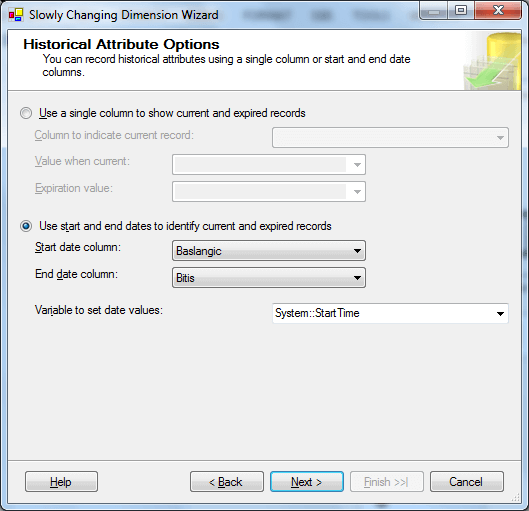Select the single column records radio option
Viewport: 529px width, 511px height.
[x=26, y=113]
